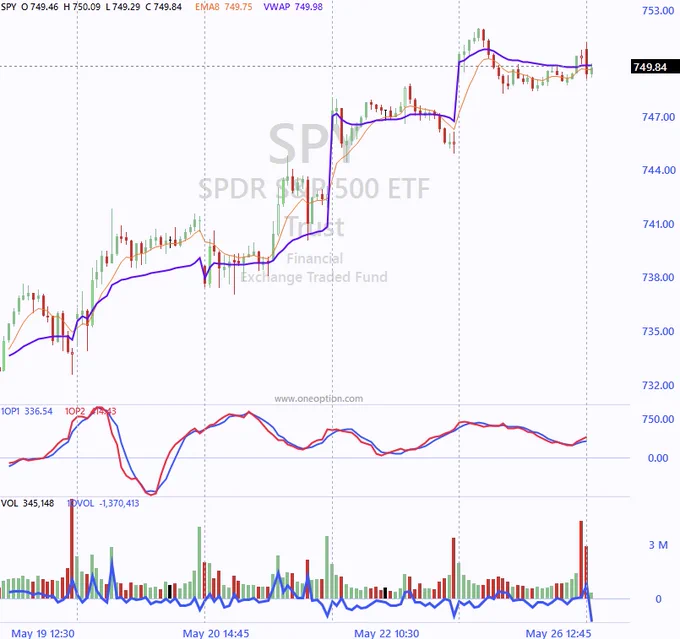Click the May 20 14:45 time label
680x639 pixels.
point(216,633)
